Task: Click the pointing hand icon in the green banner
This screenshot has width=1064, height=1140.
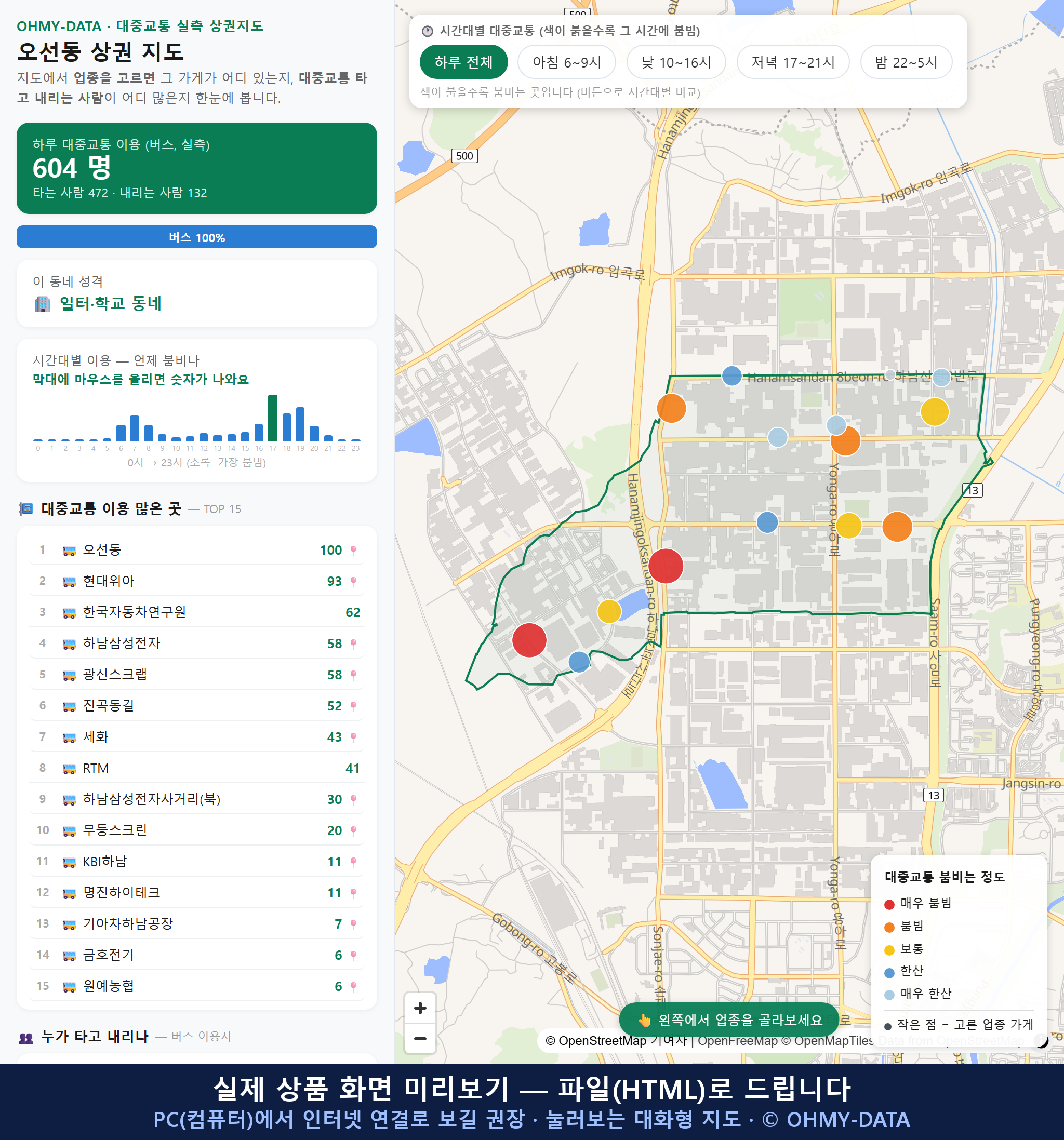Action: [645, 1020]
